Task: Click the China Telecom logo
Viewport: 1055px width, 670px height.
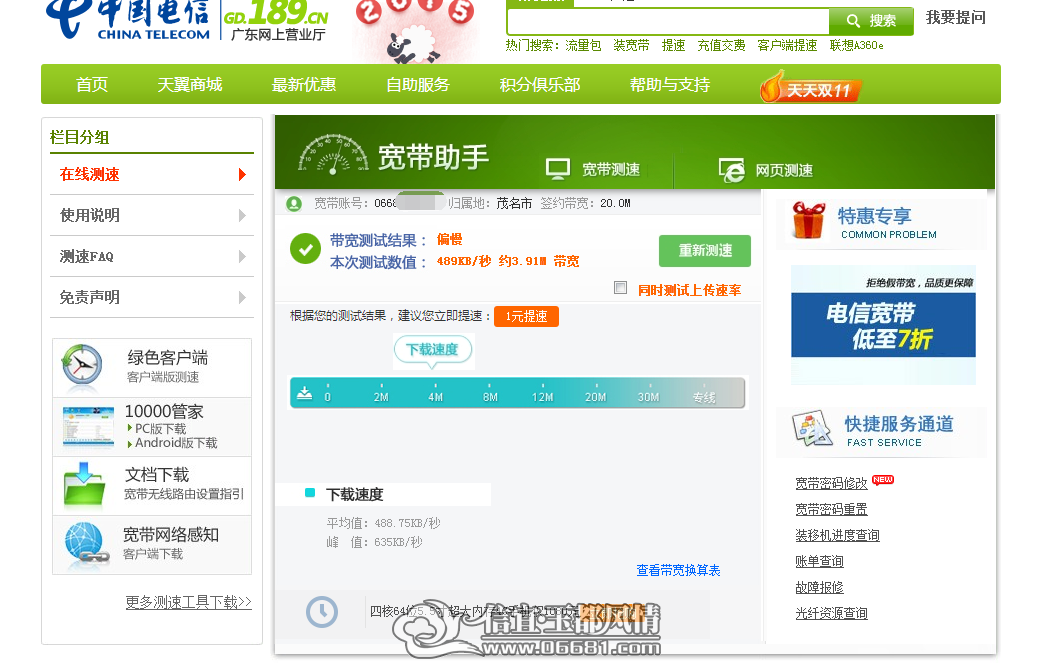Action: tap(128, 19)
